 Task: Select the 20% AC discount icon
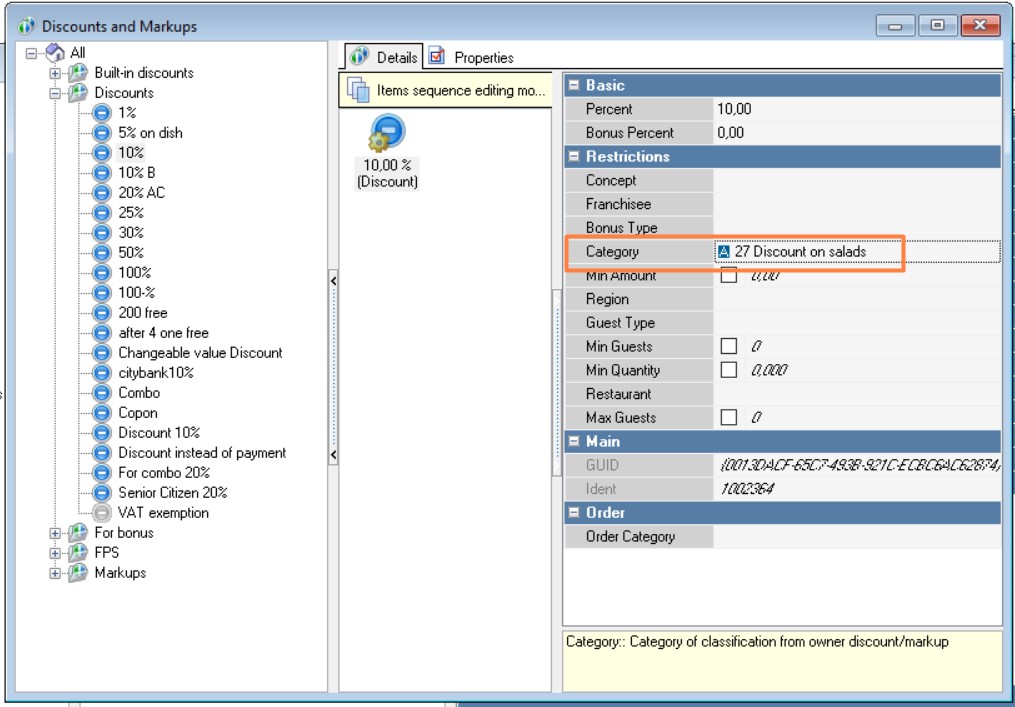tap(101, 193)
